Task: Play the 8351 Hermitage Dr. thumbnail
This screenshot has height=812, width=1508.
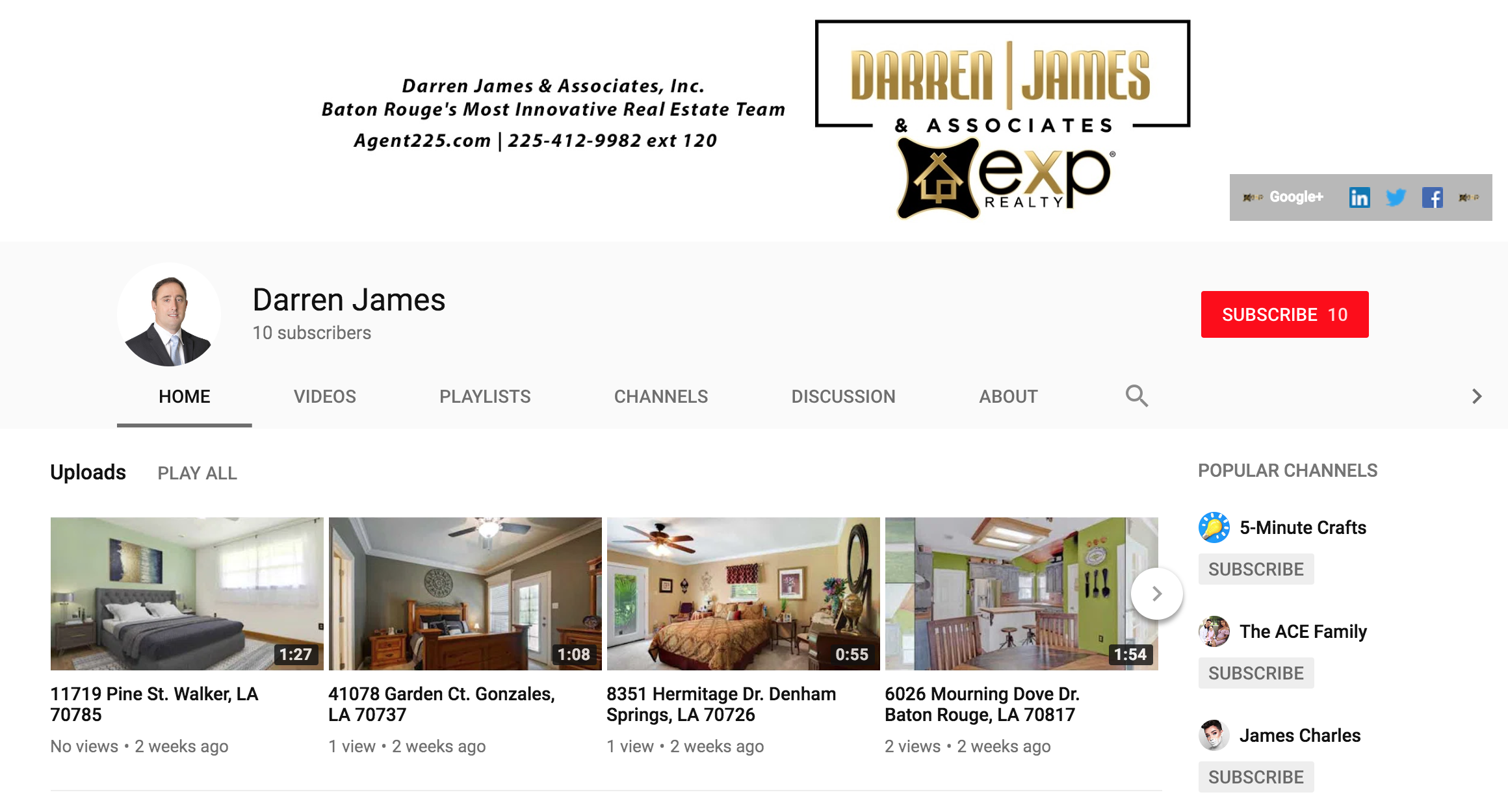Action: (x=743, y=594)
